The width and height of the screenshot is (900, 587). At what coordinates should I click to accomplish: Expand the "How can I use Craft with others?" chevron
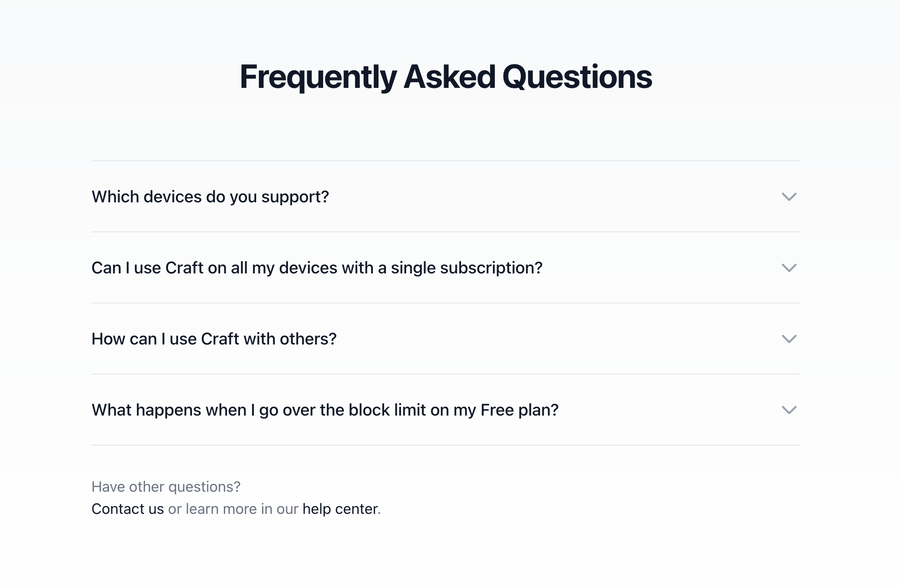pyautogui.click(x=789, y=339)
